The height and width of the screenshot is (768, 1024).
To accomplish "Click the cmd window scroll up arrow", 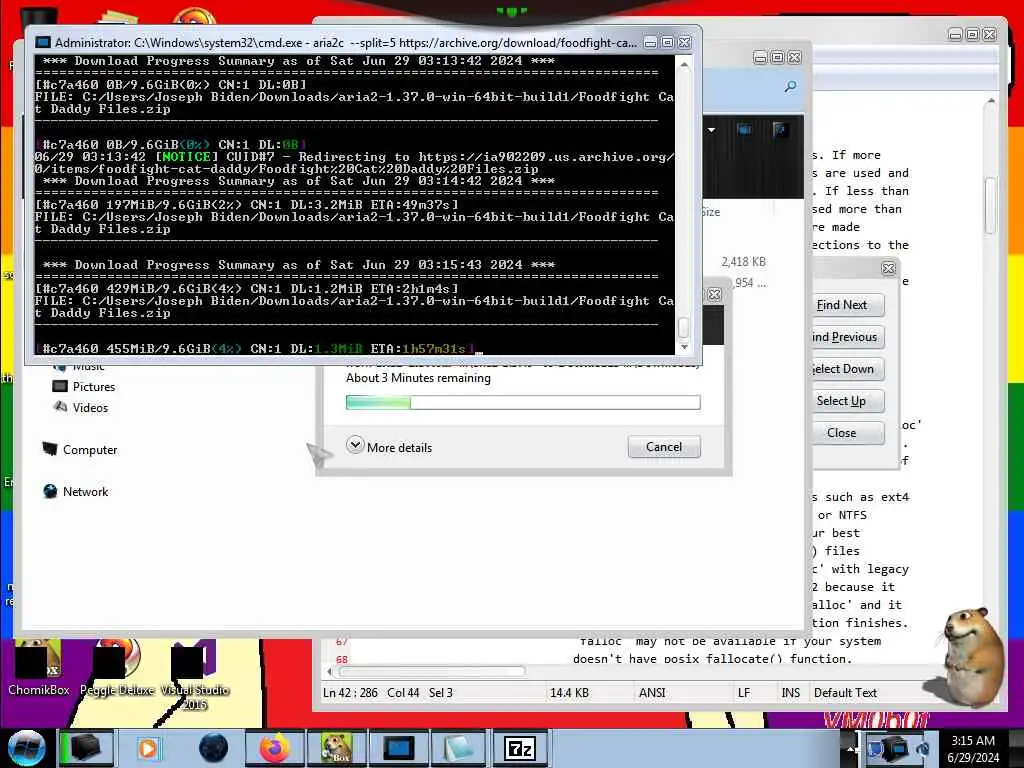I will [684, 64].
